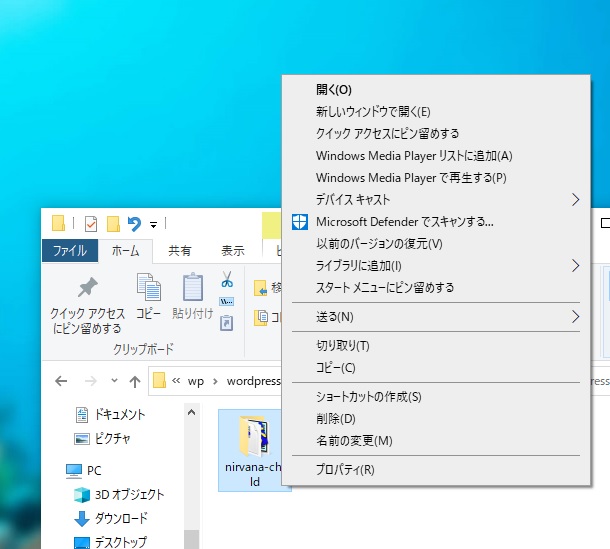Select PC in navigation pane
The image size is (610, 549).
pyautogui.click(x=84, y=470)
